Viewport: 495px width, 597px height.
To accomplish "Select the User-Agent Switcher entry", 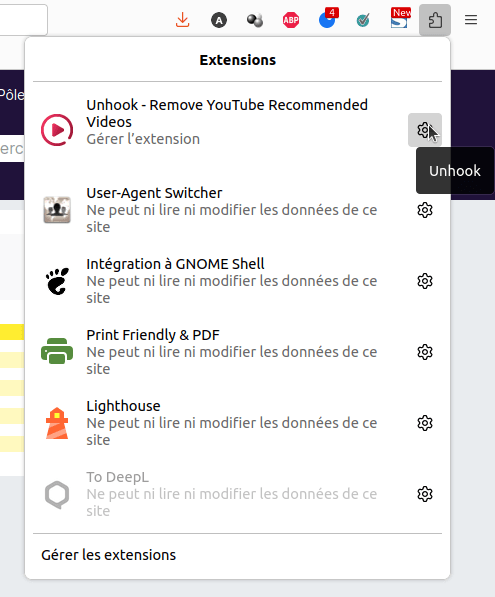I will 219,210.
